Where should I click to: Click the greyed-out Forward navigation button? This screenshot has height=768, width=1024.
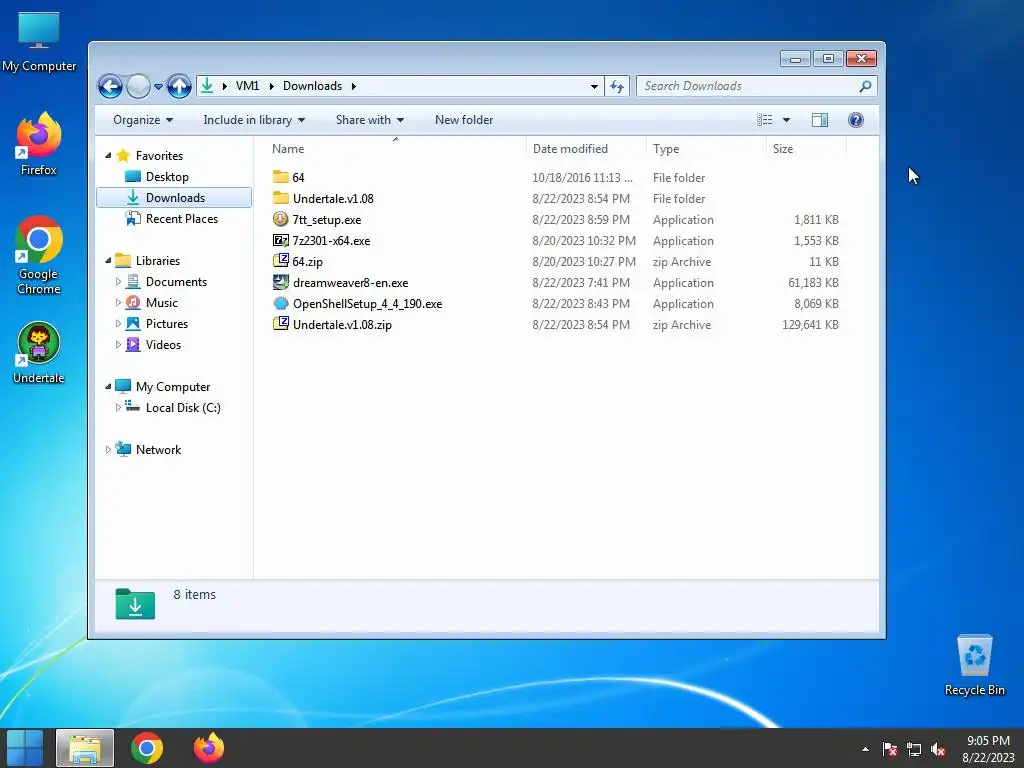click(x=138, y=86)
